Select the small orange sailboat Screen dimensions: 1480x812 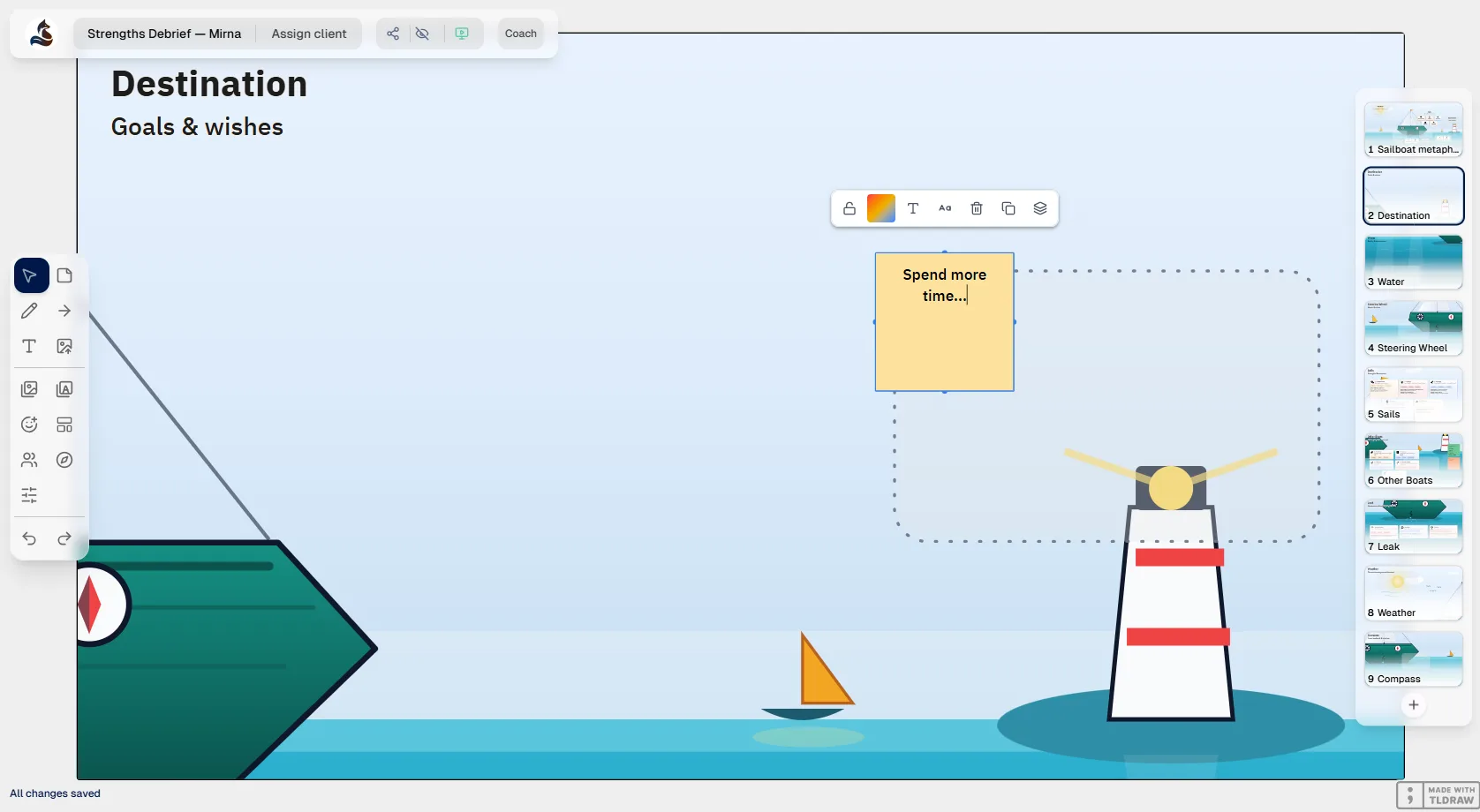pyautogui.click(x=808, y=678)
